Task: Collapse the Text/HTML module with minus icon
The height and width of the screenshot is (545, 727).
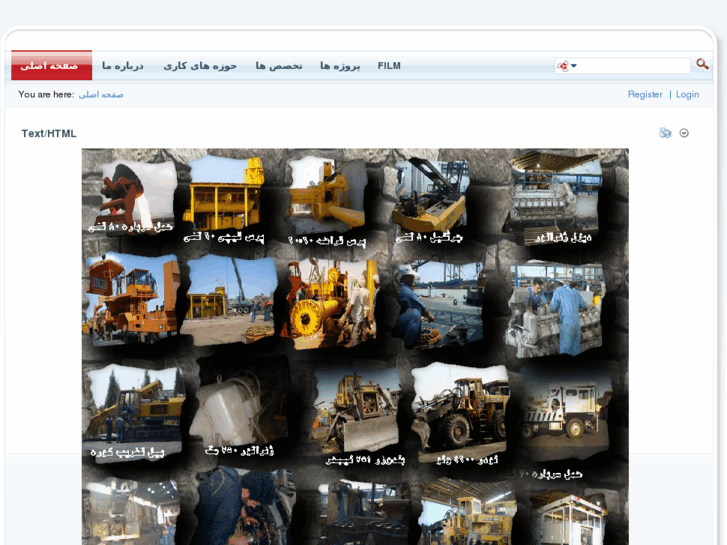Action: tap(684, 133)
